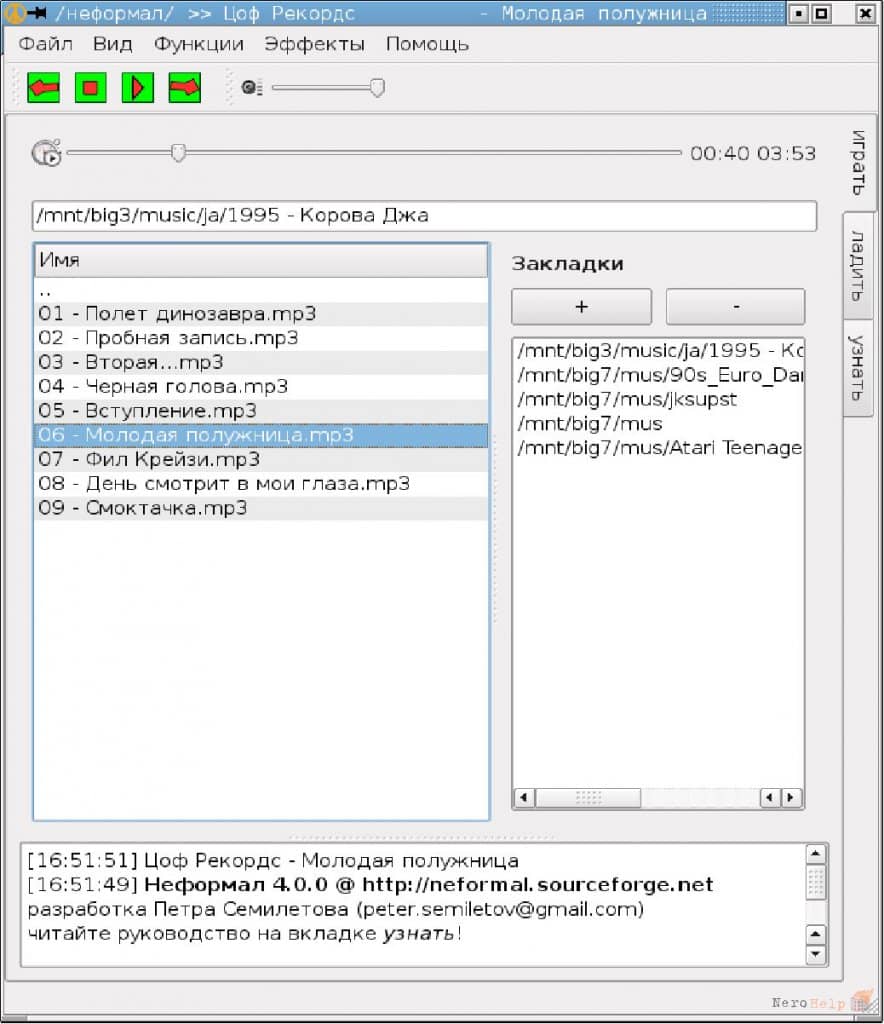This screenshot has height=1024, width=884.
Task: Click bookmarks horizontal scrollbar thumb
Action: (x=588, y=797)
